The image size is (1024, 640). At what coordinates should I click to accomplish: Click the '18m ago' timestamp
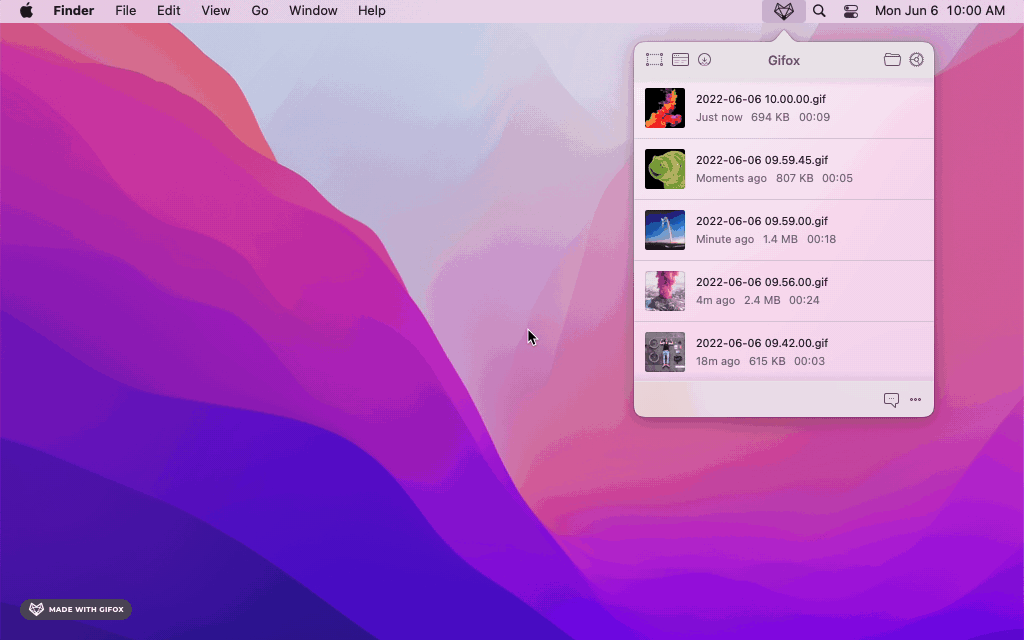coord(718,361)
